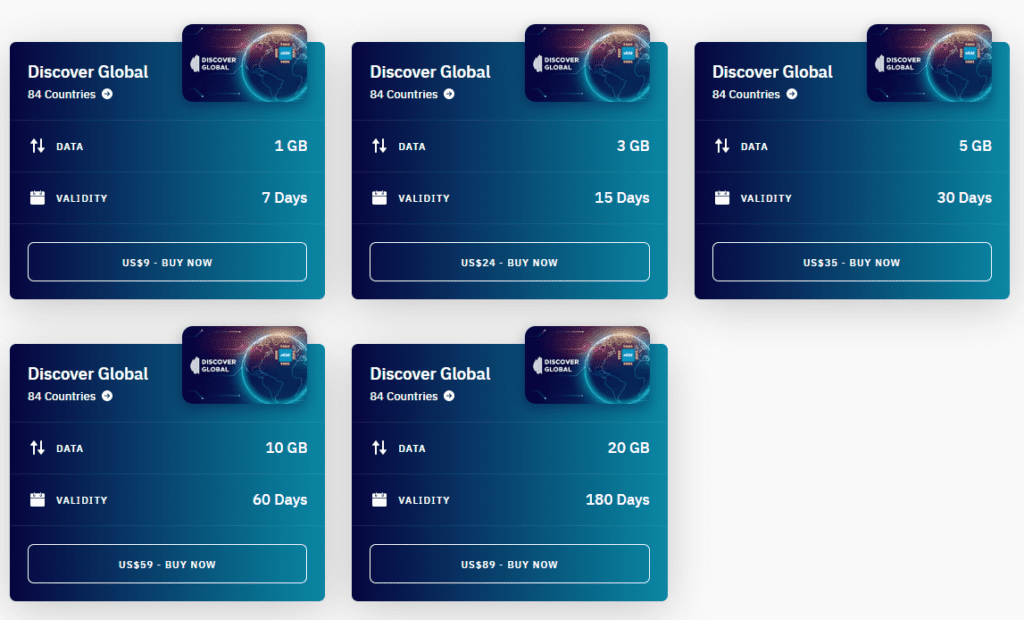Purchase the 5 GB plan for US$35

pyautogui.click(x=851, y=262)
